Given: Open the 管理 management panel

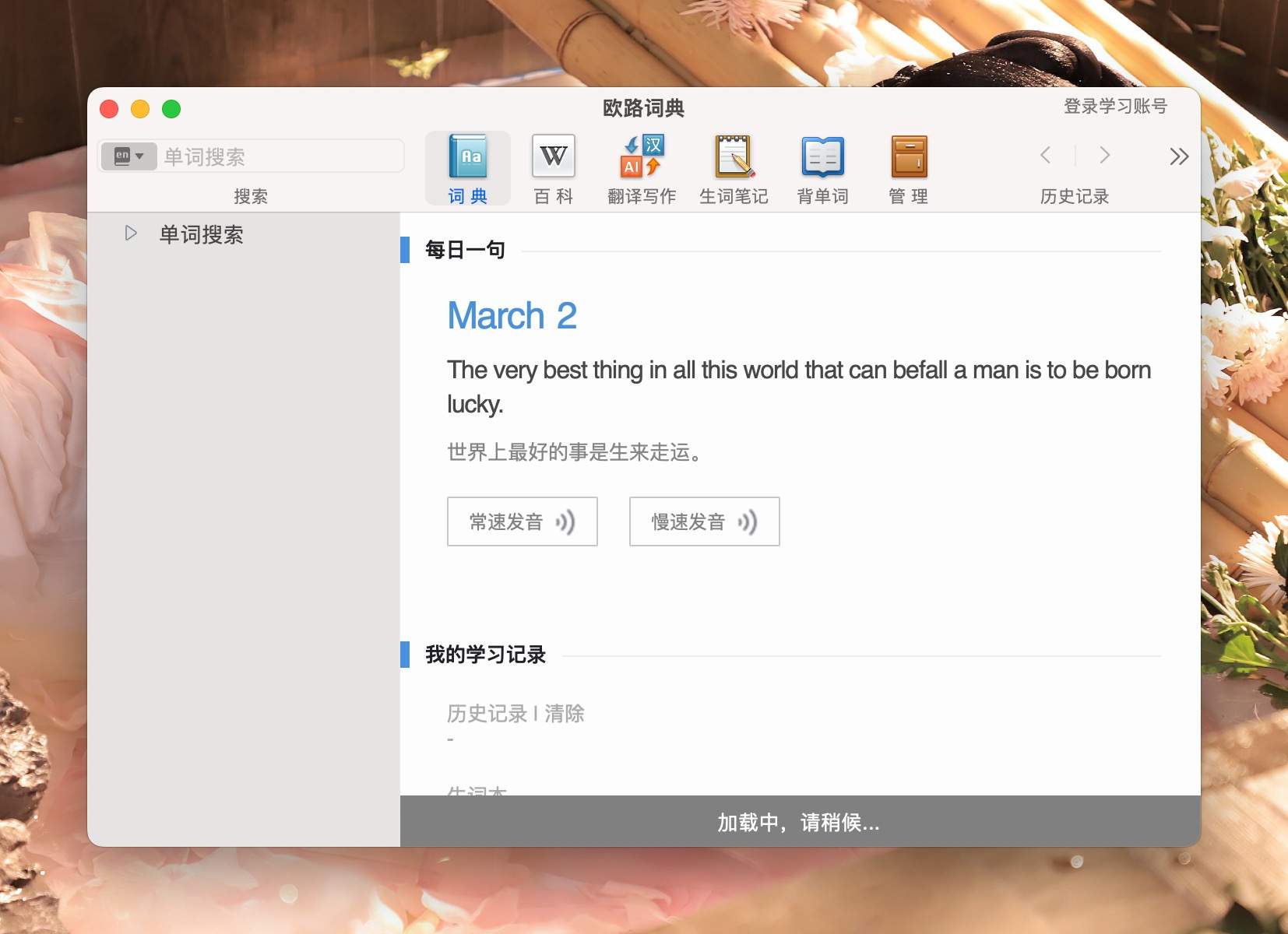Looking at the screenshot, I should click(908, 166).
